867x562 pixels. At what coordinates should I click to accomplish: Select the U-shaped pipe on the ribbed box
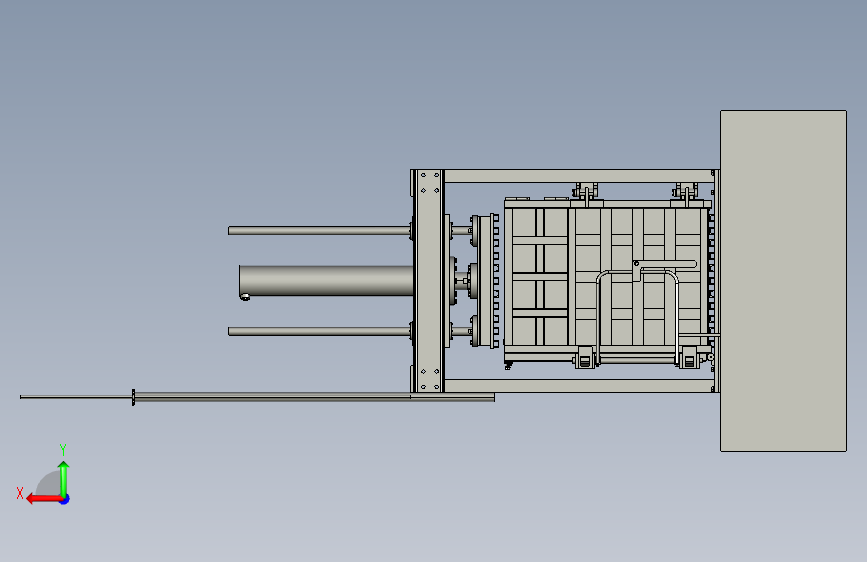(x=637, y=316)
